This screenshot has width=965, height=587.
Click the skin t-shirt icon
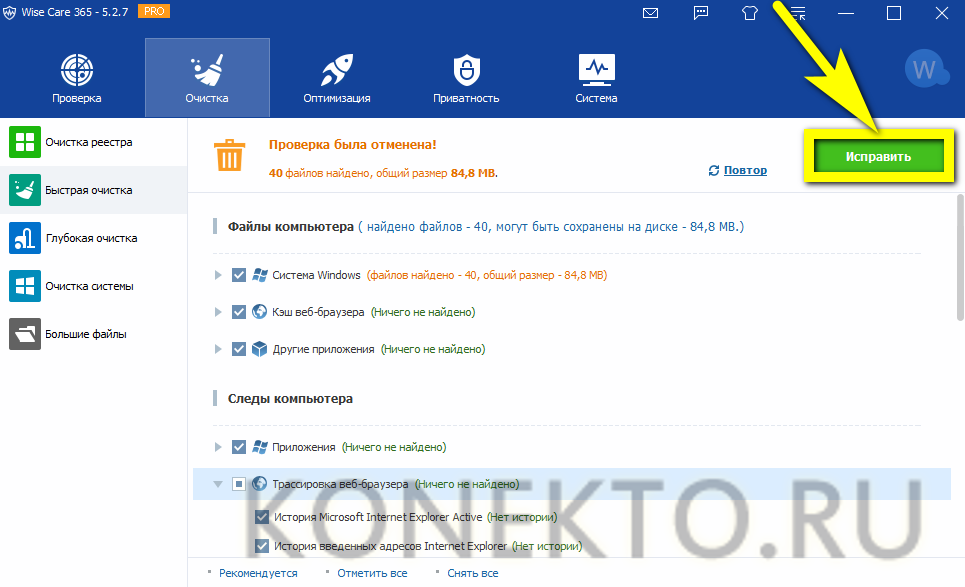750,13
